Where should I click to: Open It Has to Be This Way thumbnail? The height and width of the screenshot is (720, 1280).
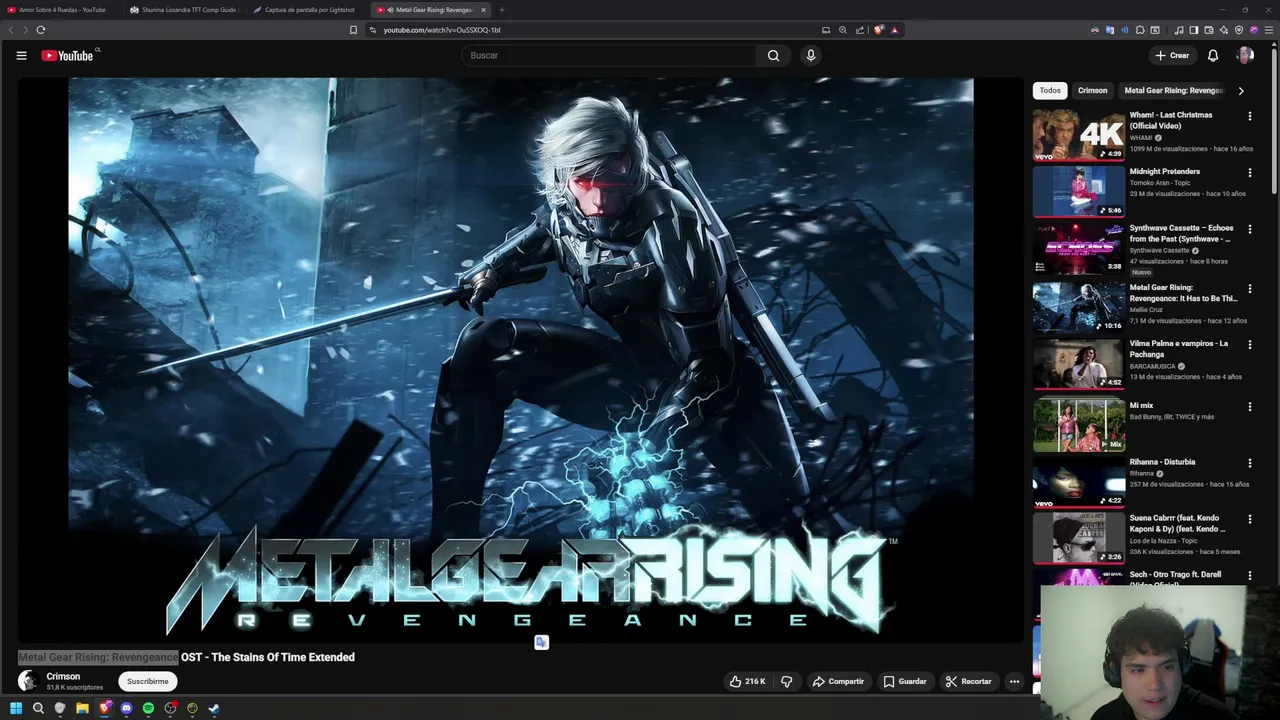(1078, 306)
